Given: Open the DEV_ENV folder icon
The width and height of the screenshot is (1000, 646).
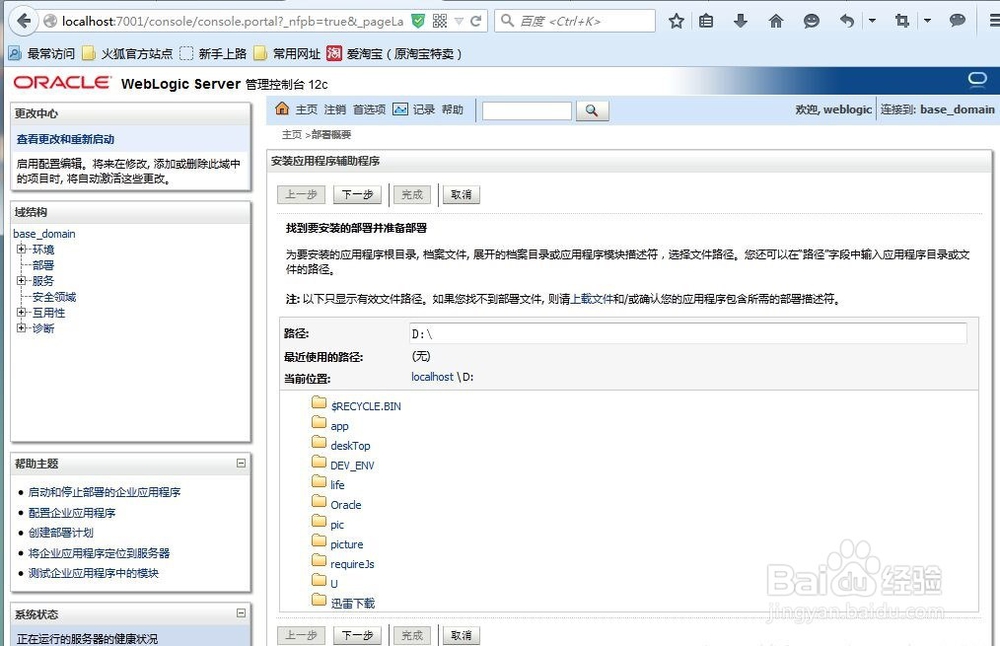Looking at the screenshot, I should click(319, 462).
